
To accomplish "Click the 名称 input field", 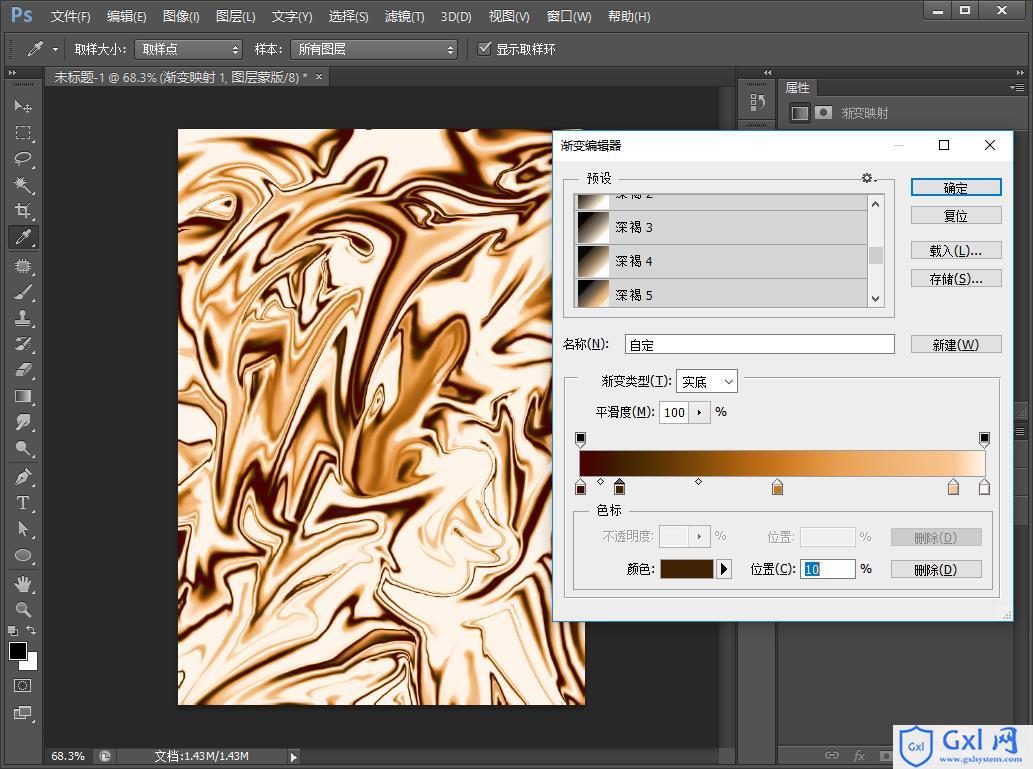I will pyautogui.click(x=760, y=345).
